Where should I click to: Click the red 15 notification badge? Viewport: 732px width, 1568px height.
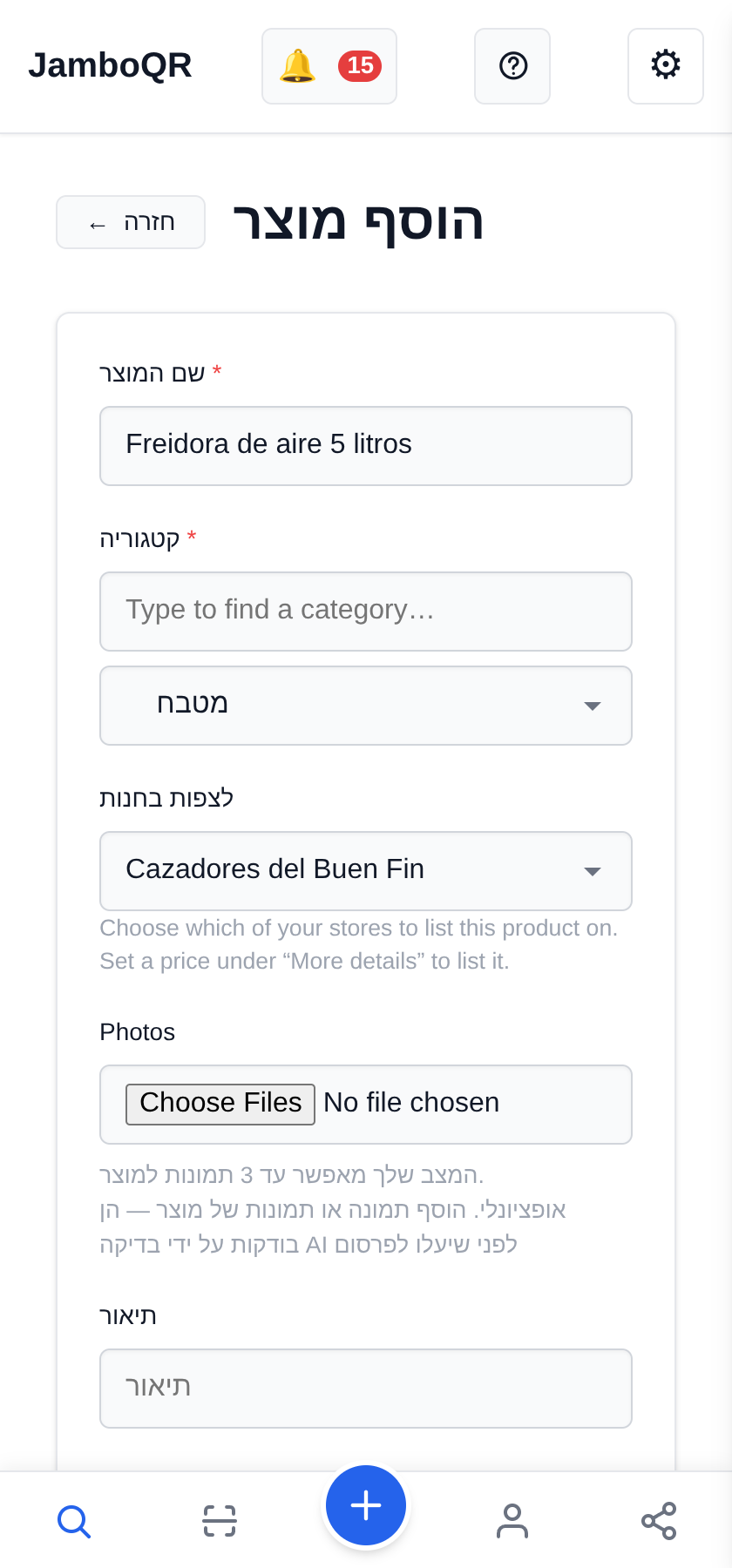pyautogui.click(x=360, y=66)
